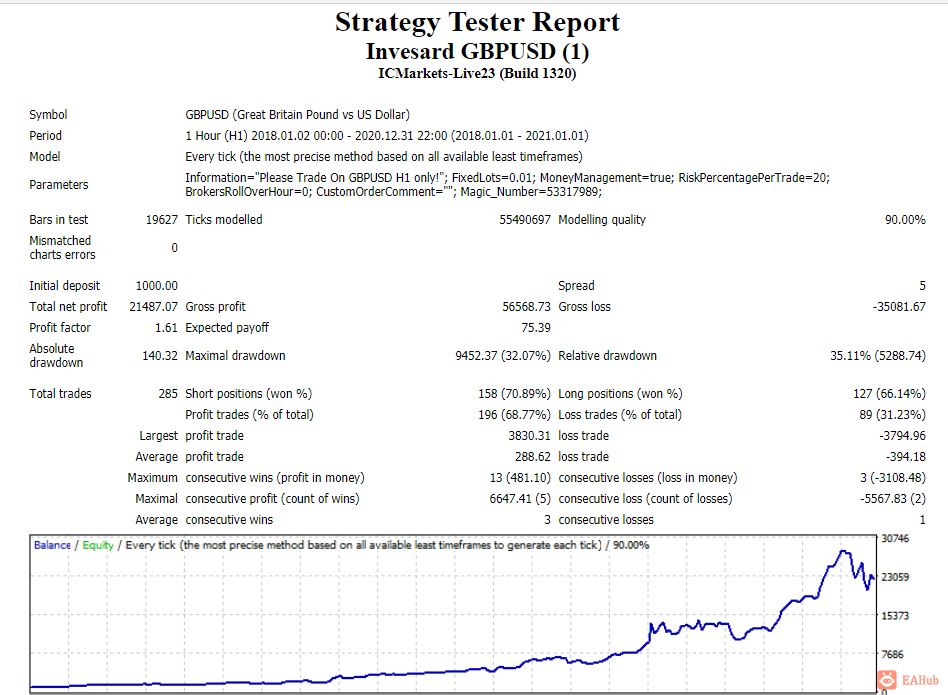This screenshot has height=695, width=948.
Task: Click the Maximal drawdown label
Action: 235,355
